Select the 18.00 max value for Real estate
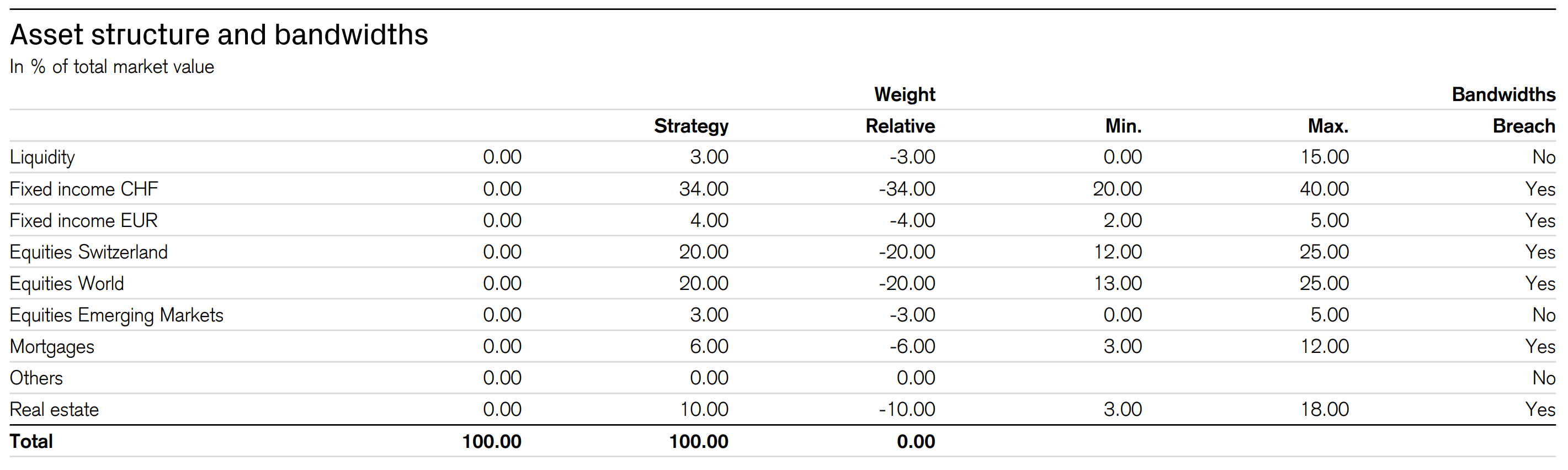Viewport: 1568px width, 470px height. pos(1325,410)
